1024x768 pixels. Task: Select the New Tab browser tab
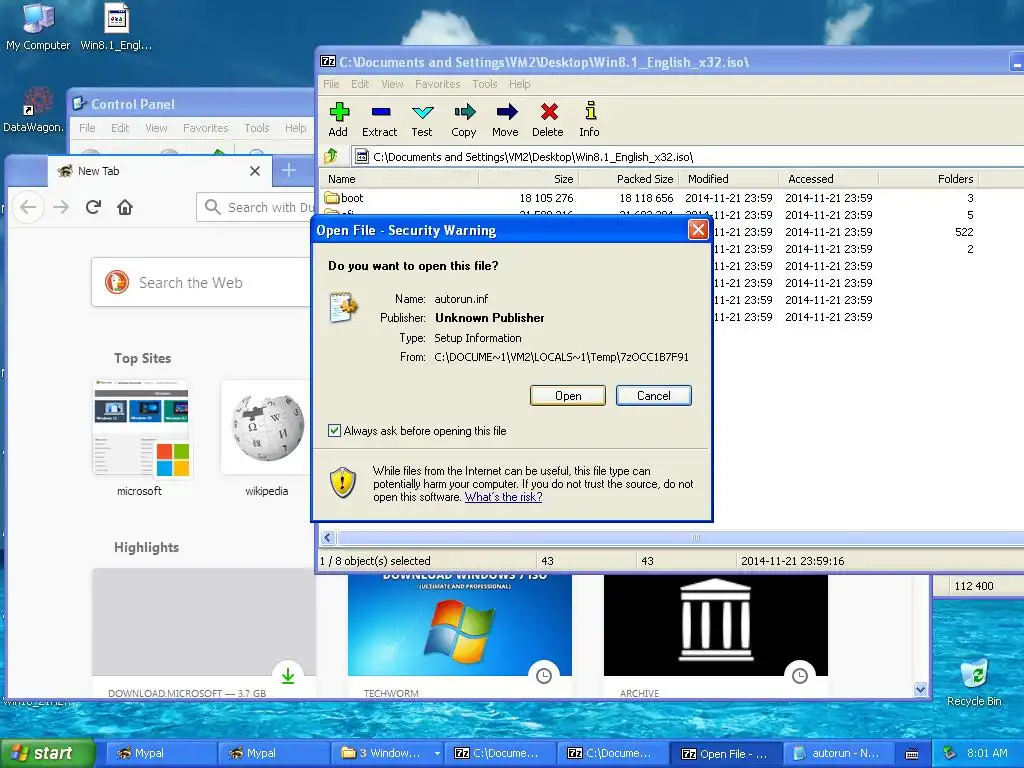160,171
